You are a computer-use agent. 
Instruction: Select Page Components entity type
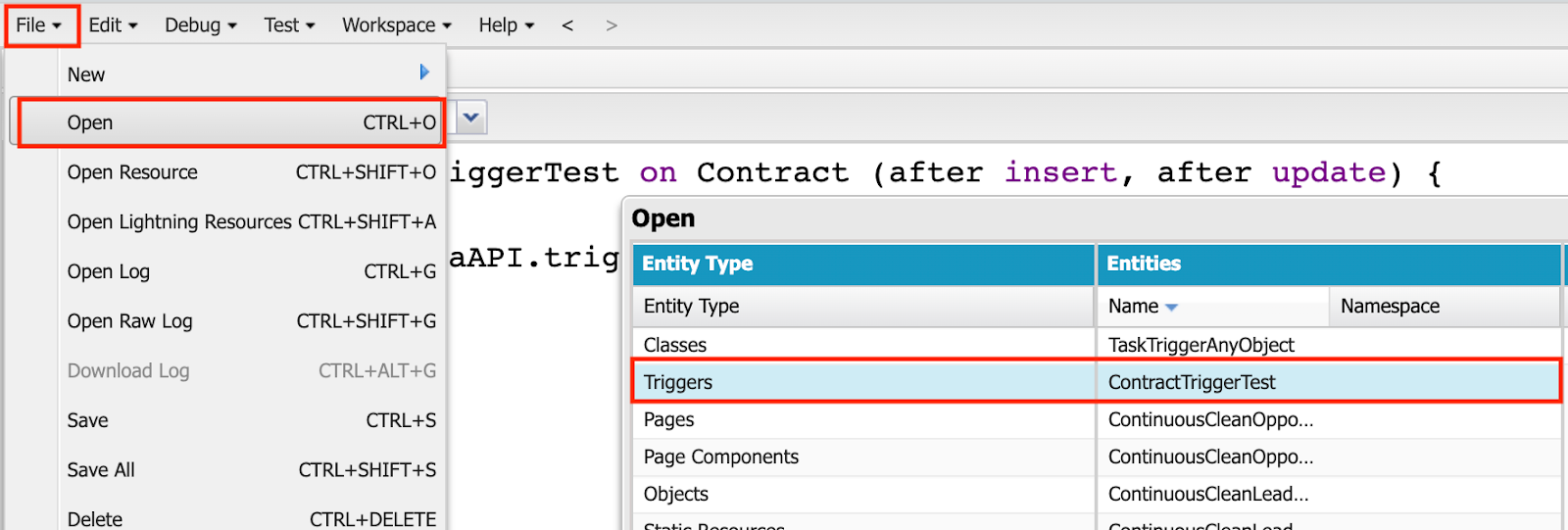pyautogui.click(x=720, y=457)
